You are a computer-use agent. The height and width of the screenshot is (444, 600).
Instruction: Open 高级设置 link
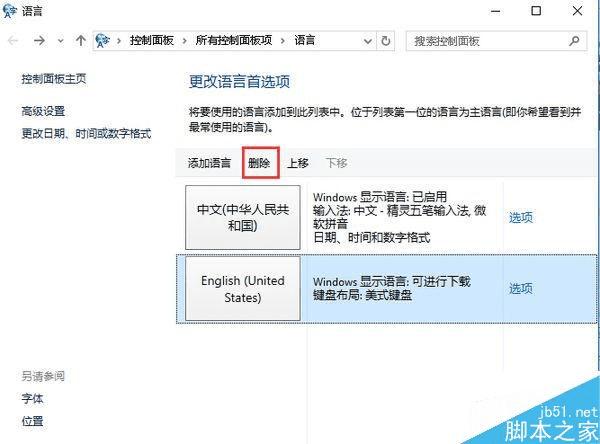pos(43,111)
